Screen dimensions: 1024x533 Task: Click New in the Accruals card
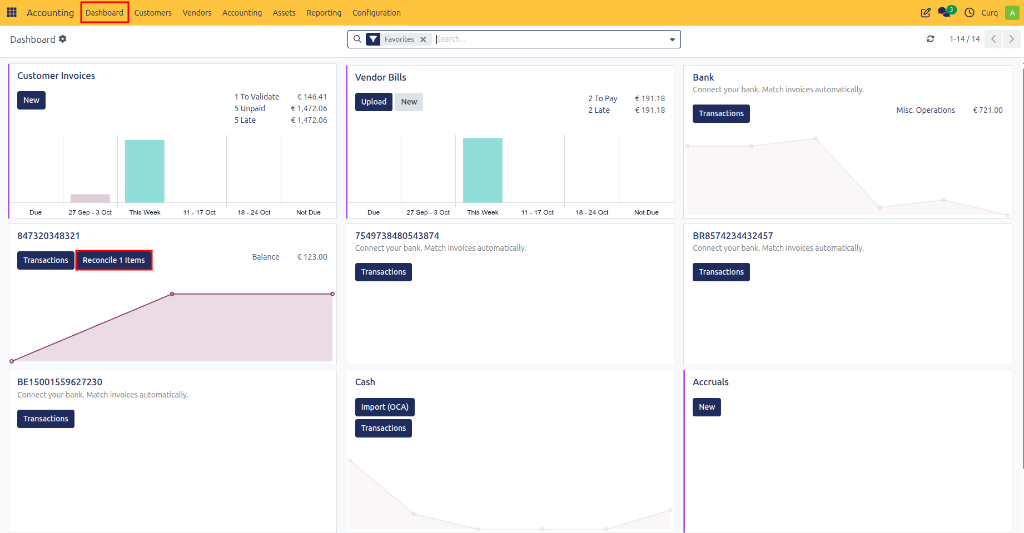click(x=707, y=407)
